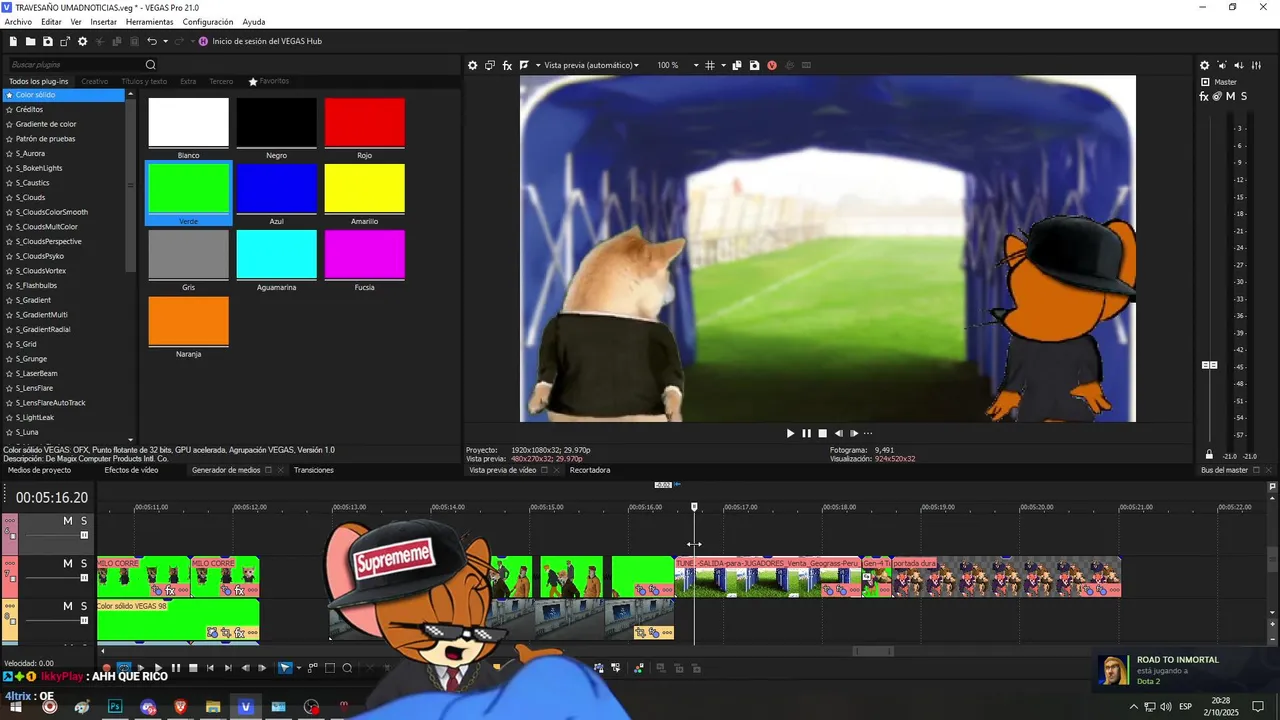Open project properties gear in main toolbar
The height and width of the screenshot is (720, 1280).
pos(83,41)
